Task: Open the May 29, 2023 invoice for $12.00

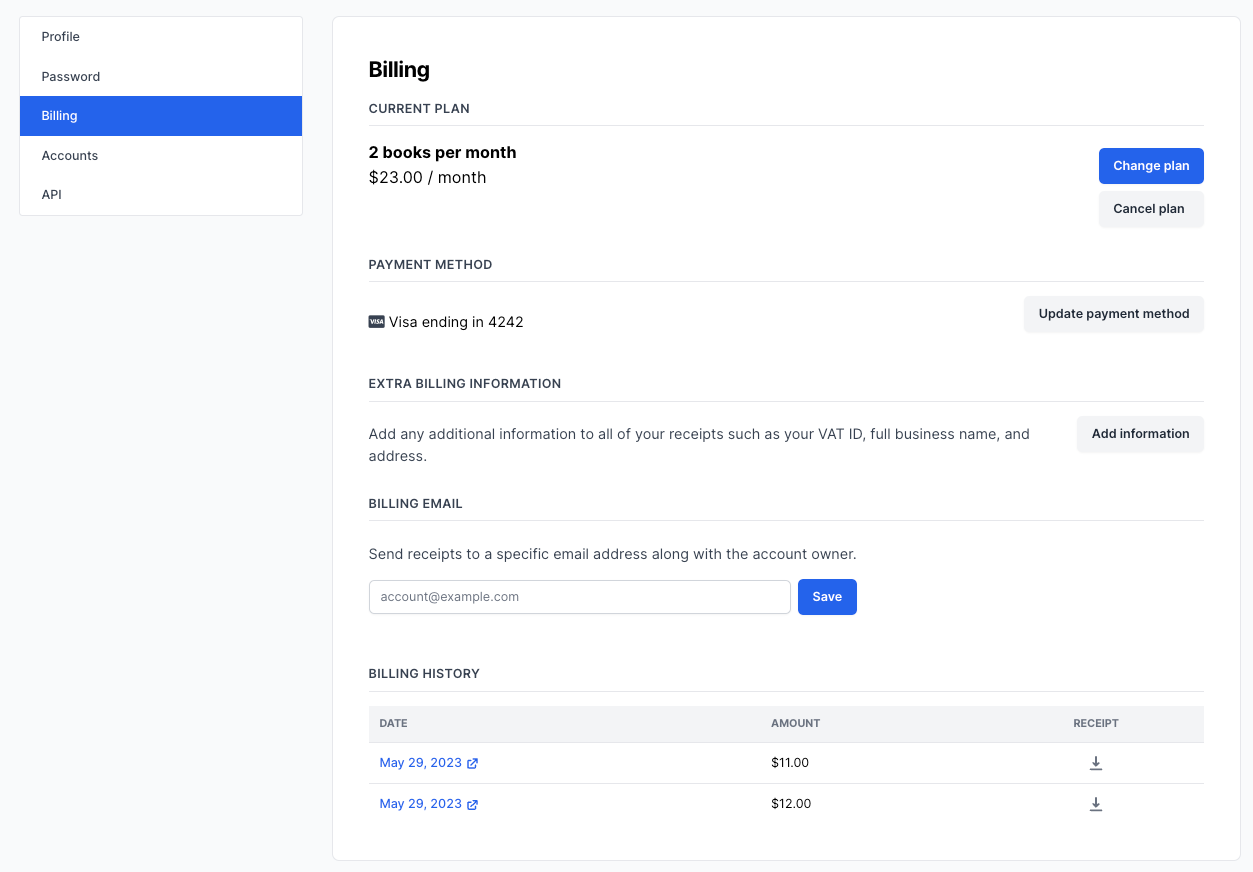Action: click(421, 804)
